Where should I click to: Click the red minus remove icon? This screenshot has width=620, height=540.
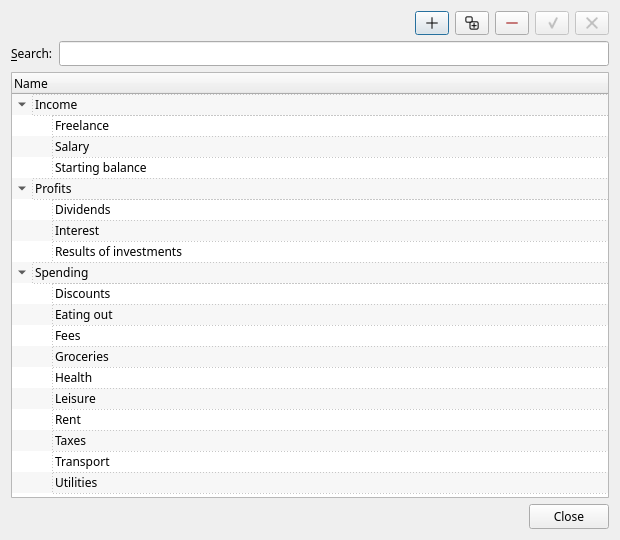(x=512, y=23)
